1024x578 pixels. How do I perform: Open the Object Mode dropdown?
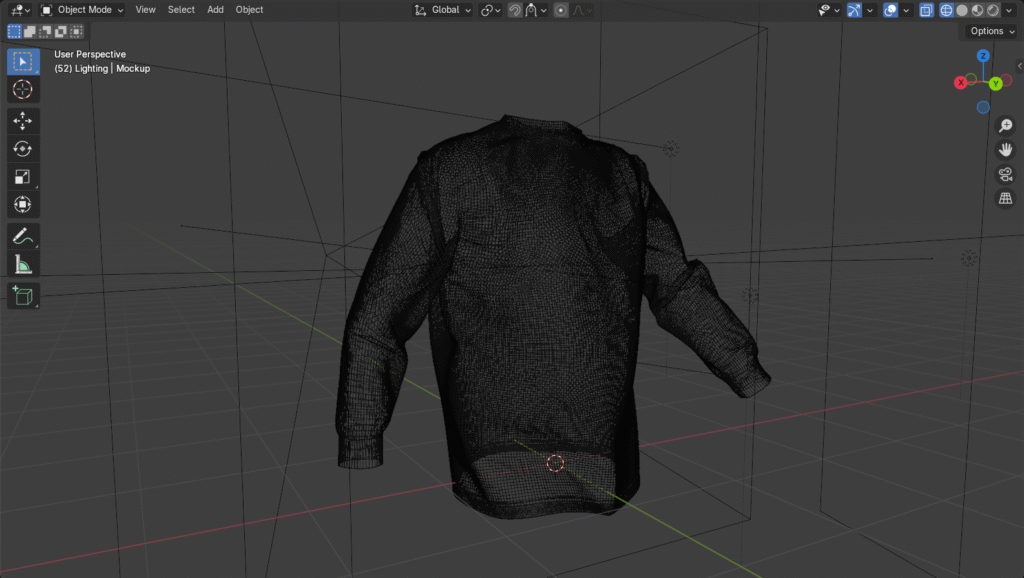click(83, 10)
